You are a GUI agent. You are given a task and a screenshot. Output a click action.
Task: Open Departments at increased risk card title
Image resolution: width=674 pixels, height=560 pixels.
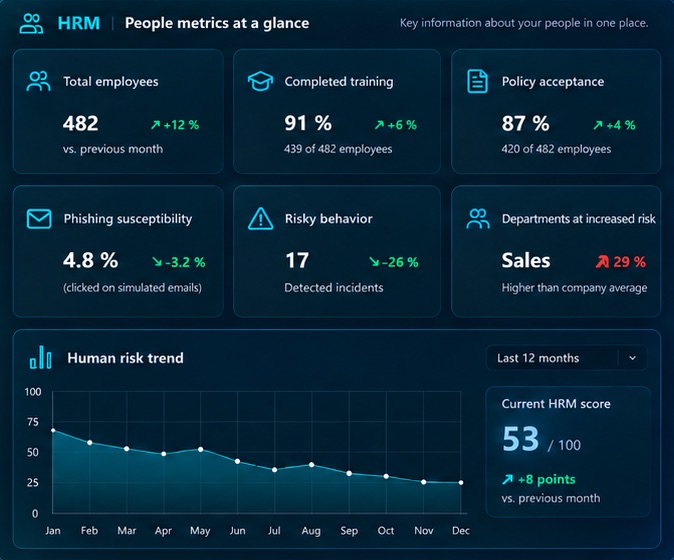pyautogui.click(x=579, y=219)
